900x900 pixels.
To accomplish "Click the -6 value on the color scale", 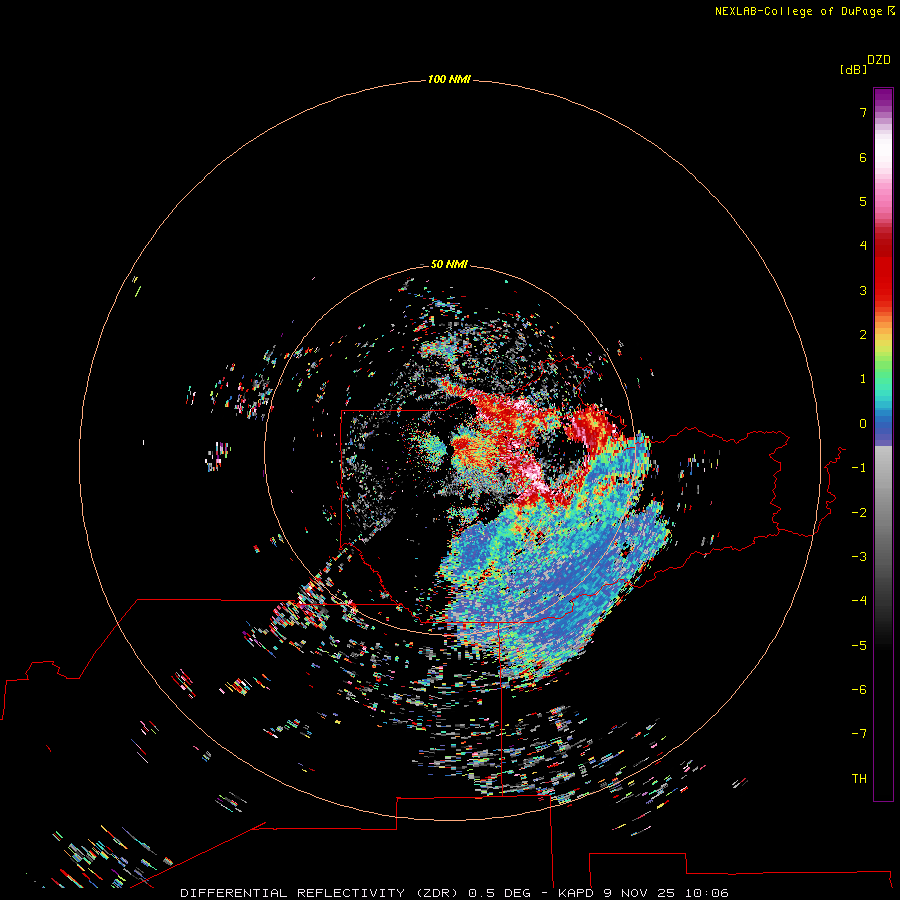I will point(859,689).
